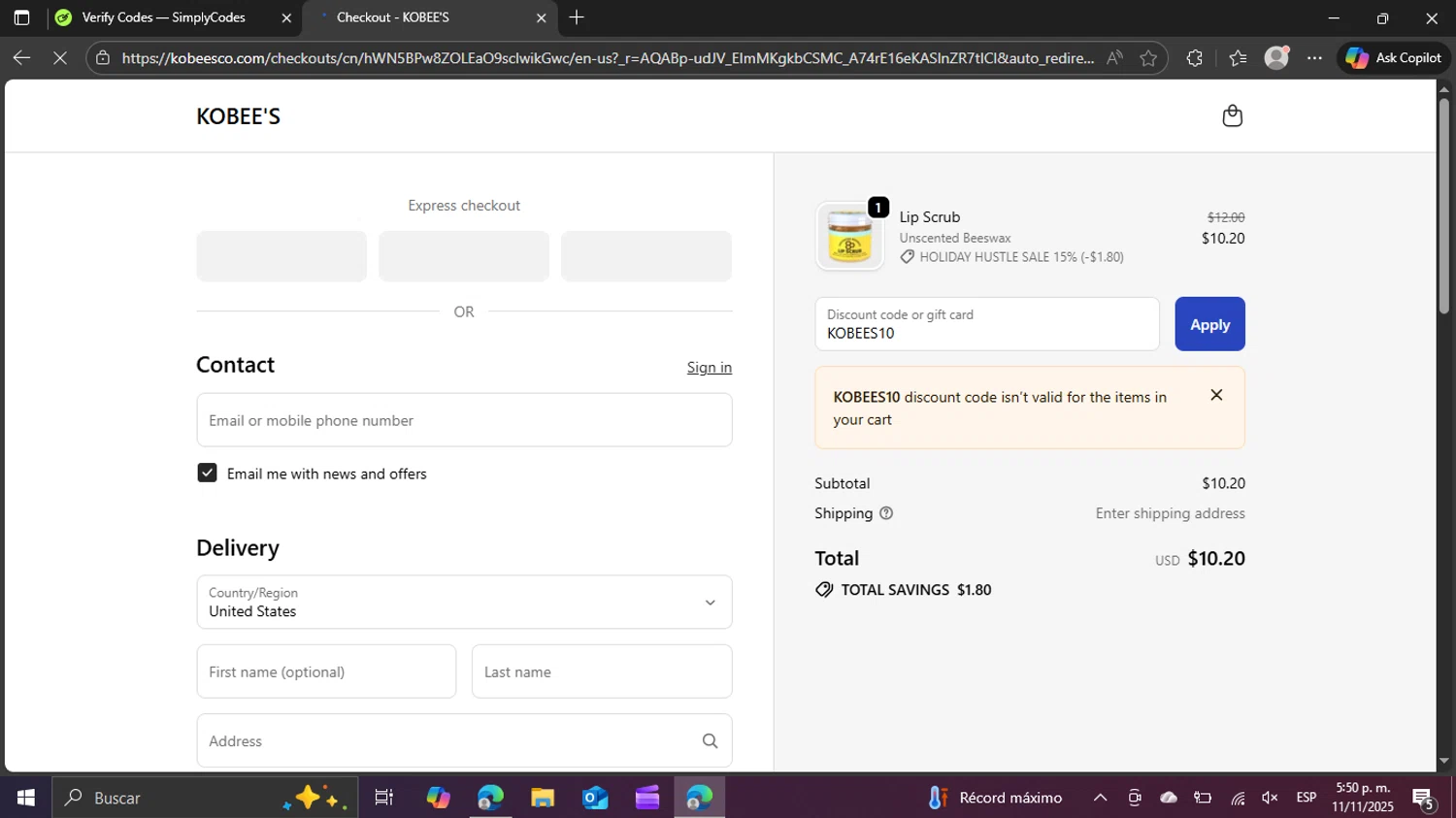Image resolution: width=1456 pixels, height=818 pixels.
Task: Apply the discount code
Action: click(x=1209, y=324)
